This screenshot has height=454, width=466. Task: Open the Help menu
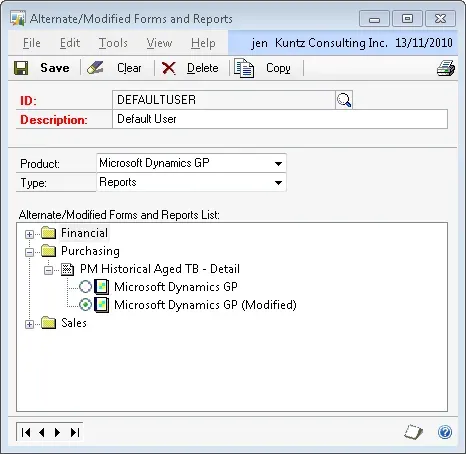(203, 43)
